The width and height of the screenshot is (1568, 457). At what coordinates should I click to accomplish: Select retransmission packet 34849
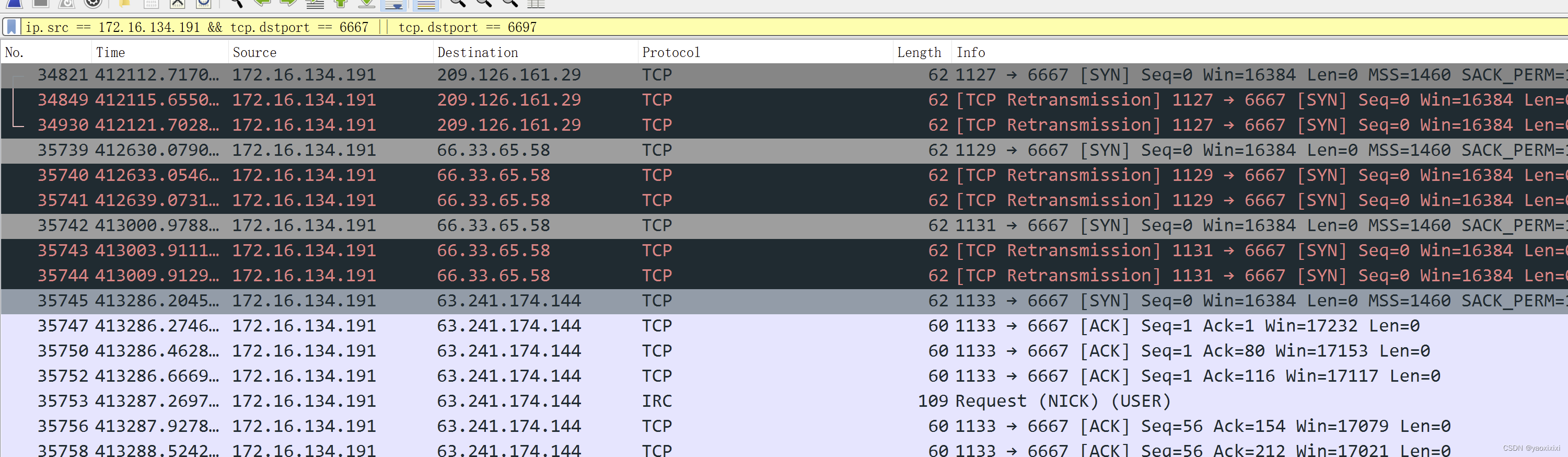784,100
